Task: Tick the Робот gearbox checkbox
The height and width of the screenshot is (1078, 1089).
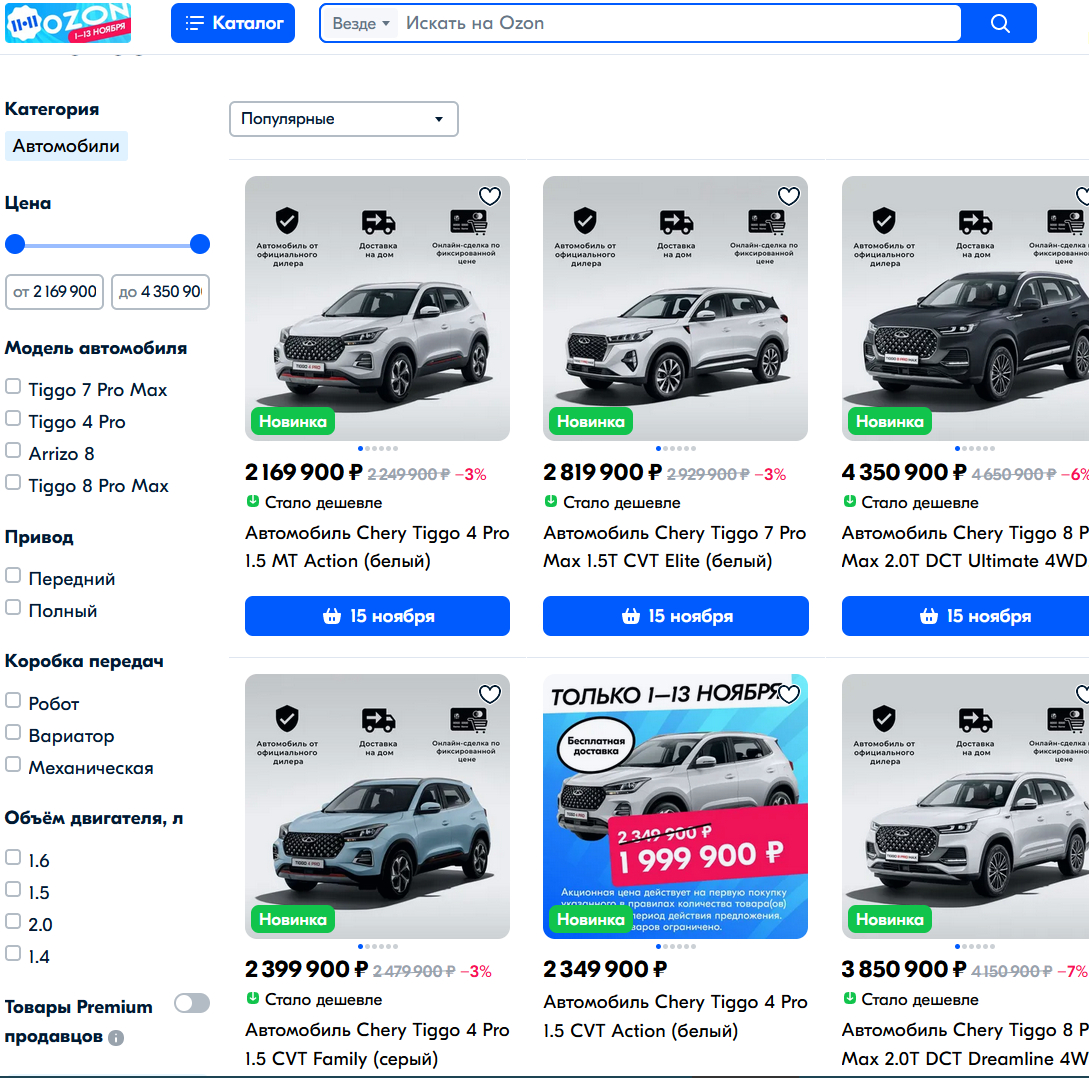Action: click(x=13, y=701)
